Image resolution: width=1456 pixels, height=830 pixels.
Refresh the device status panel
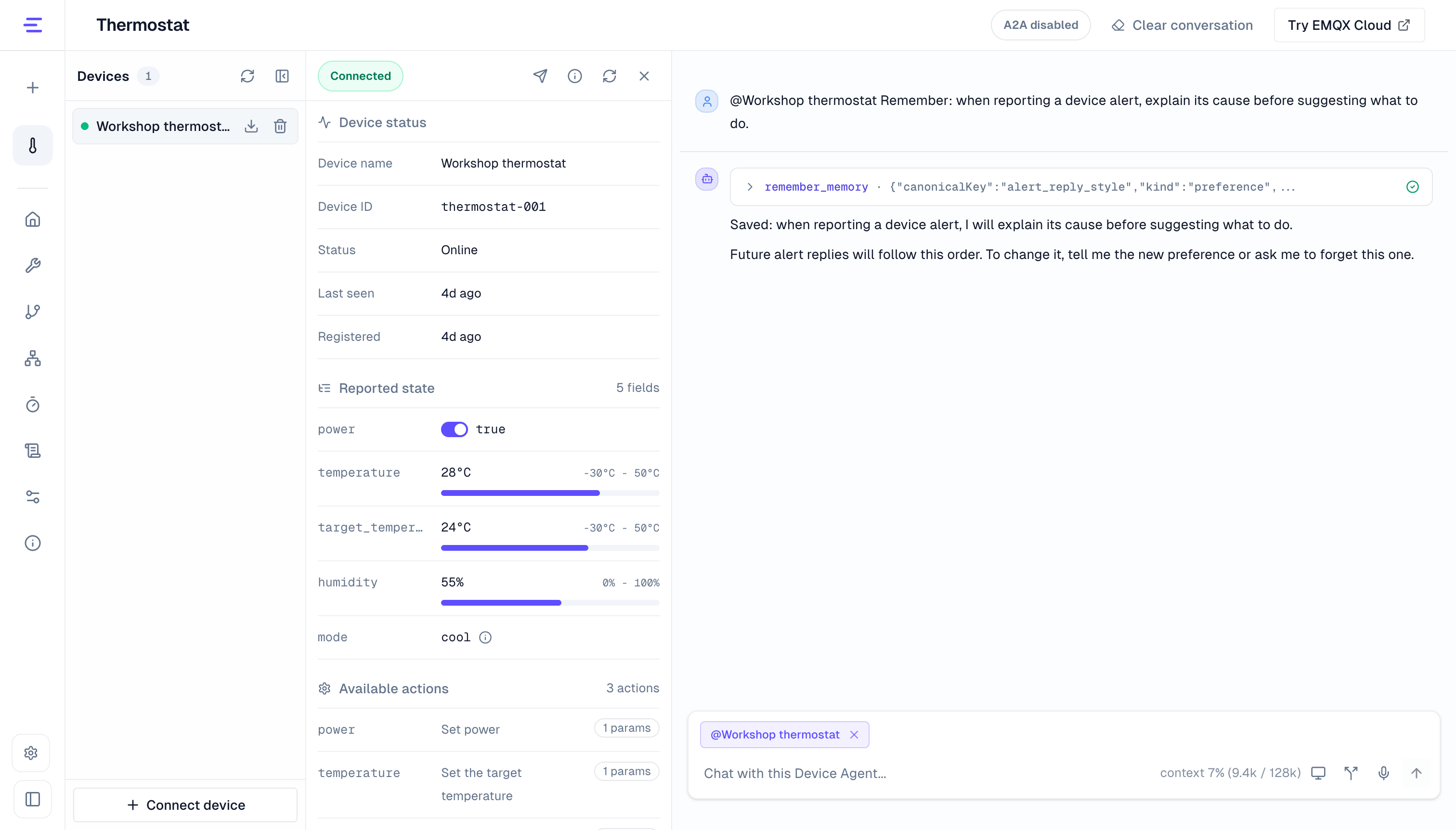(610, 76)
